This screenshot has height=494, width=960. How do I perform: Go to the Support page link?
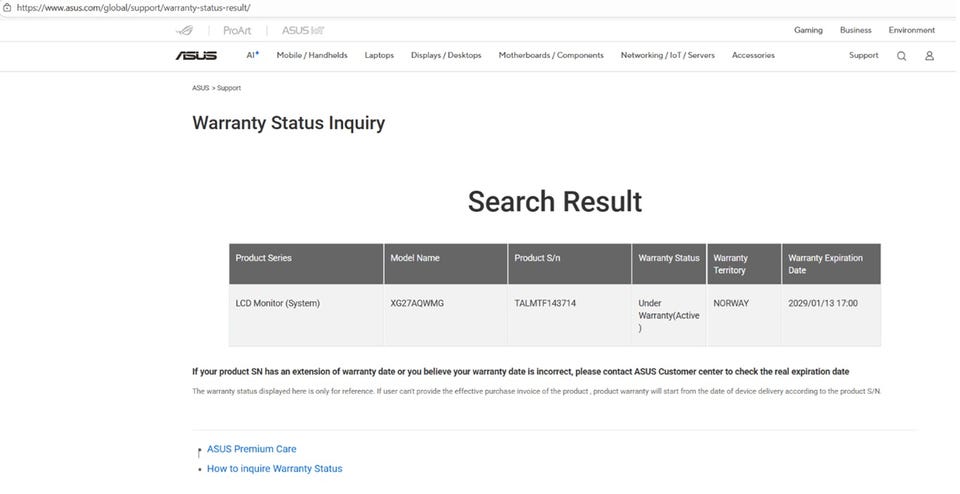click(863, 55)
